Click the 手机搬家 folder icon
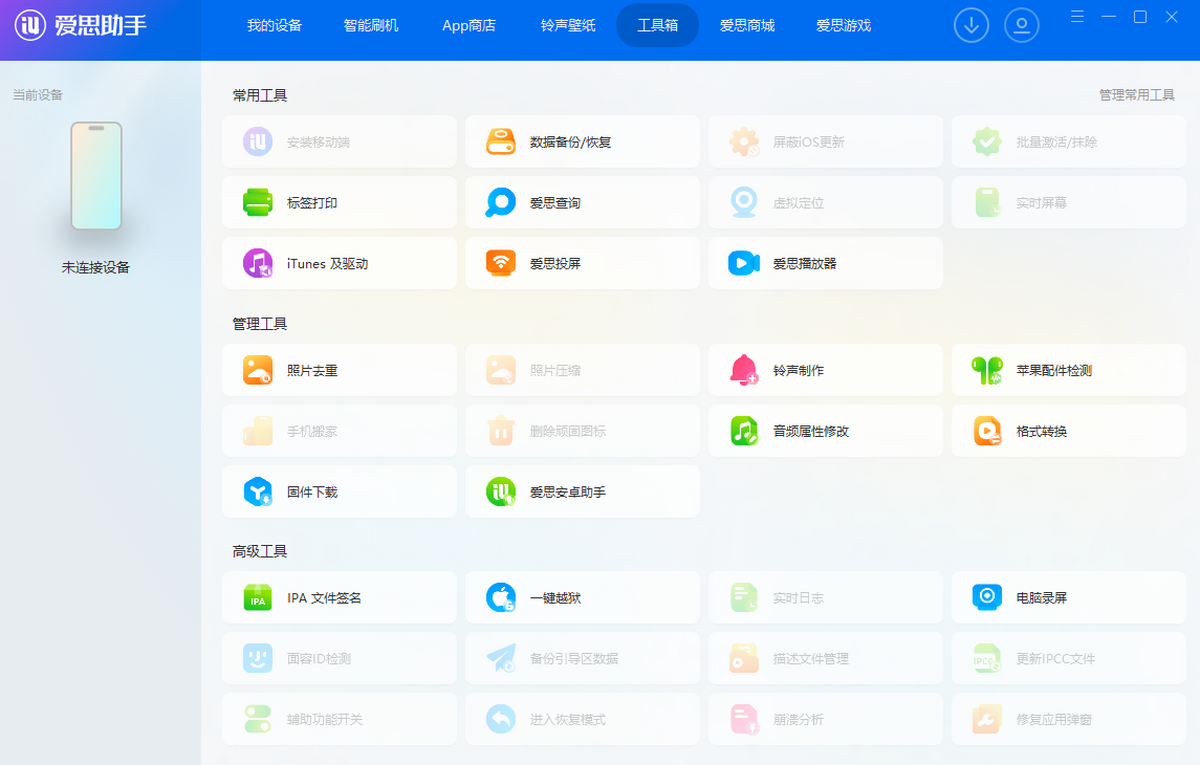 258,431
